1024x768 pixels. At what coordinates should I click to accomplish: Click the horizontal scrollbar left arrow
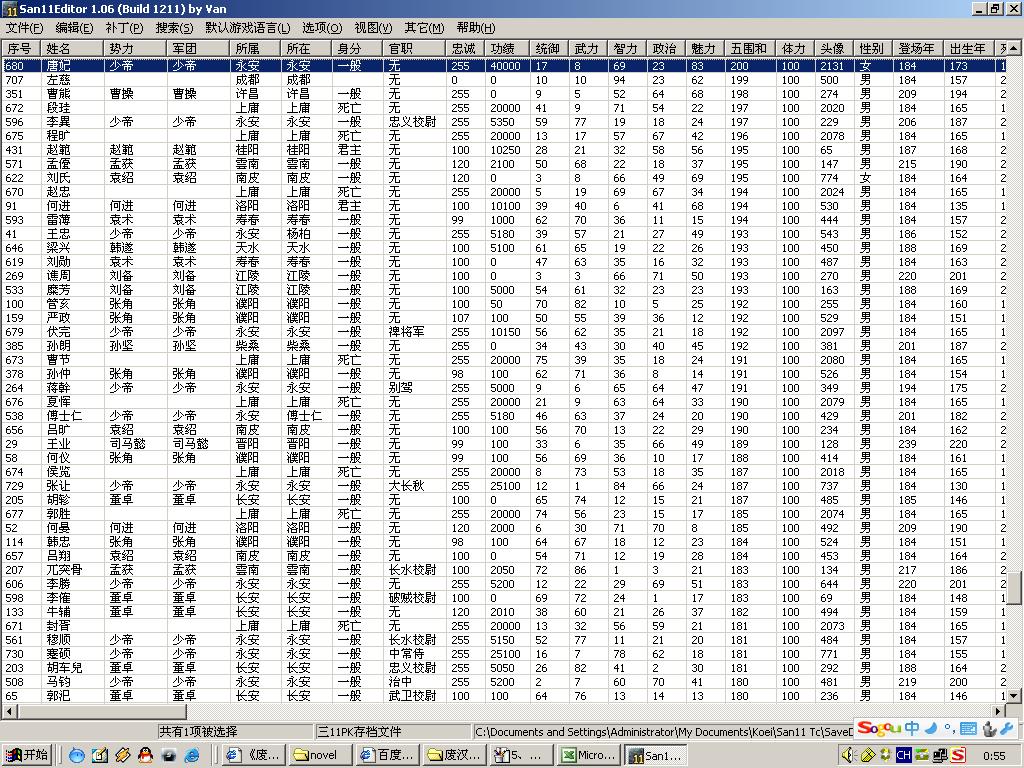click(x=8, y=712)
